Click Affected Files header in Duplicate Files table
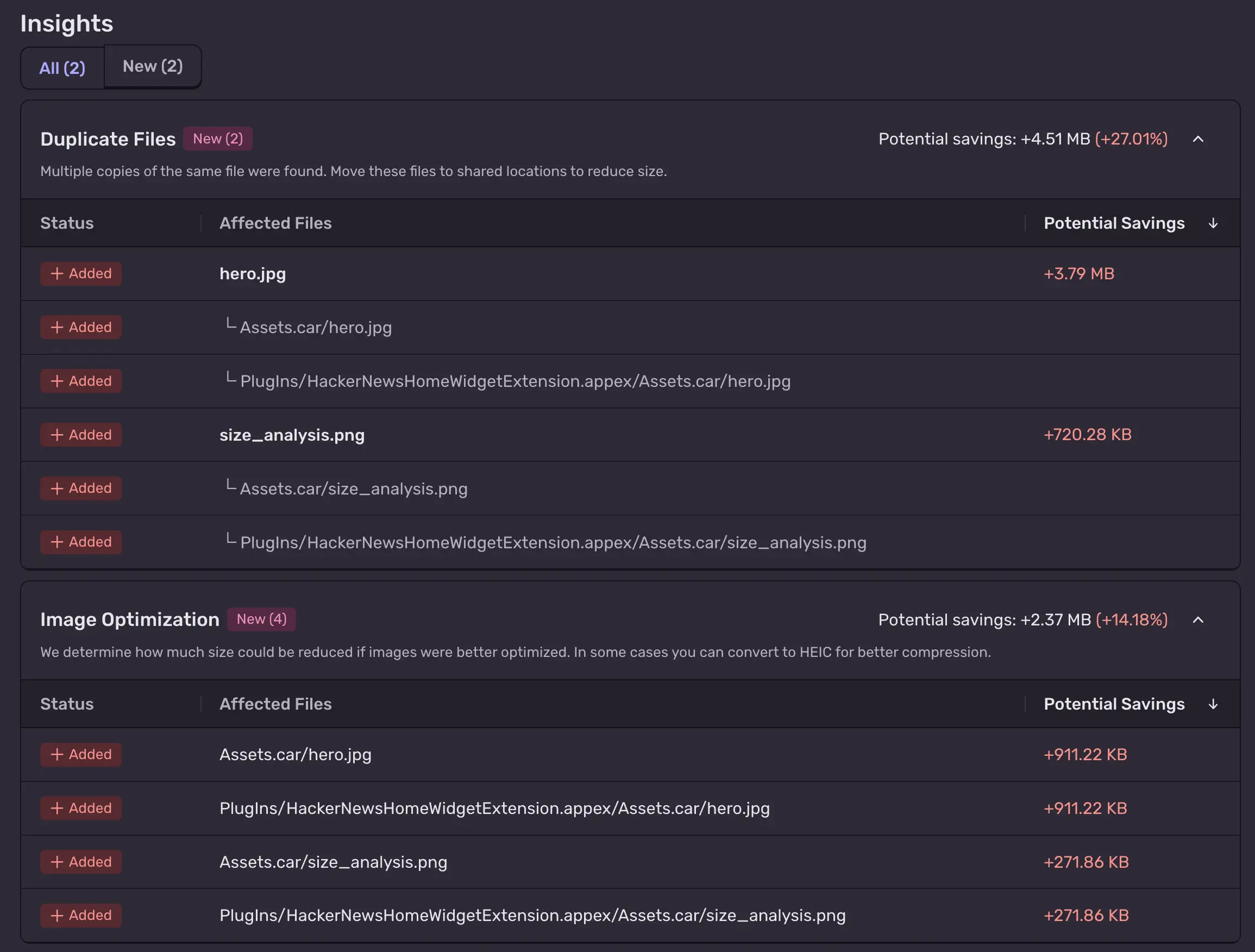 (276, 223)
